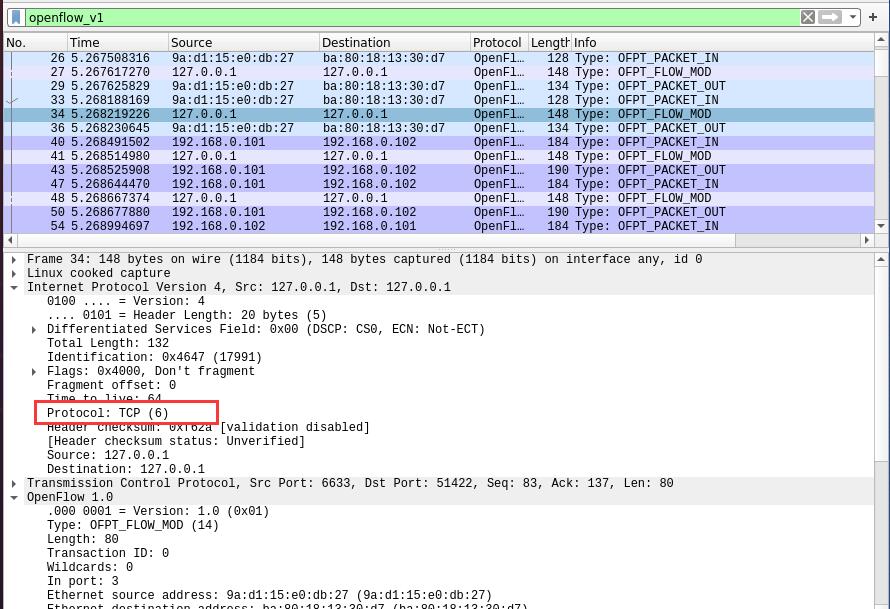Select Destination: 127.0.0.1 detail line
The width and height of the screenshot is (890, 609).
coord(125,469)
